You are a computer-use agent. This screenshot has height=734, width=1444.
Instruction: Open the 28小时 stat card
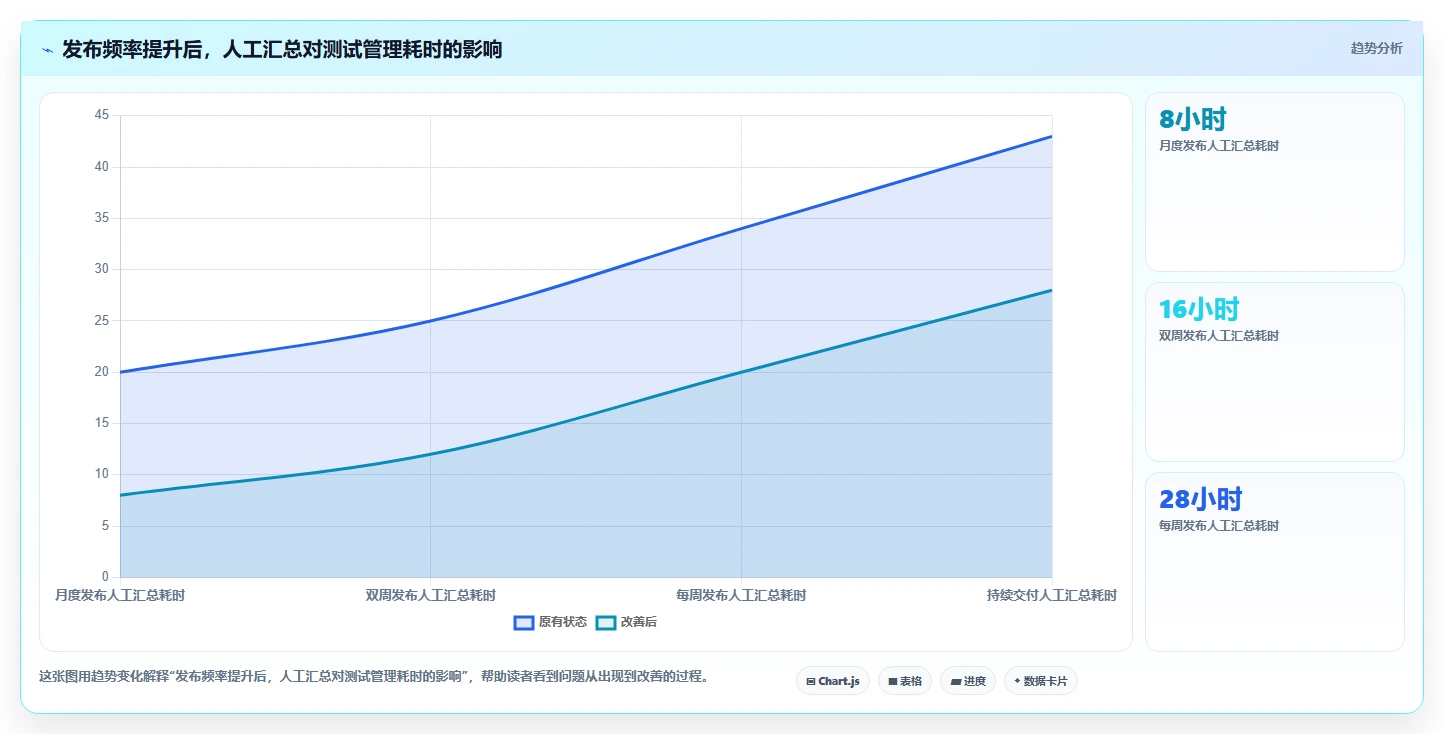tap(1275, 562)
